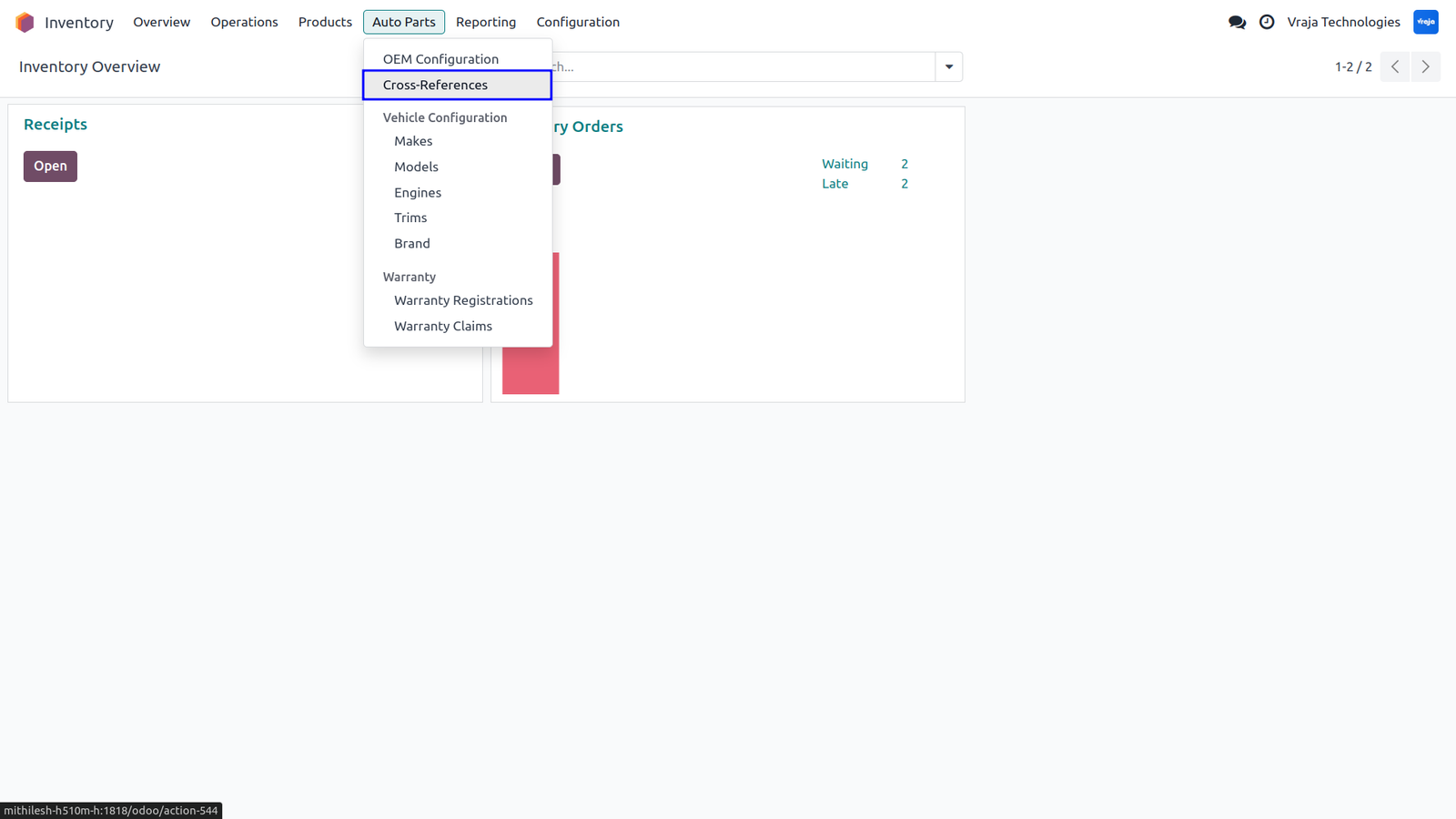Open the Auto Parts menu

[404, 22]
